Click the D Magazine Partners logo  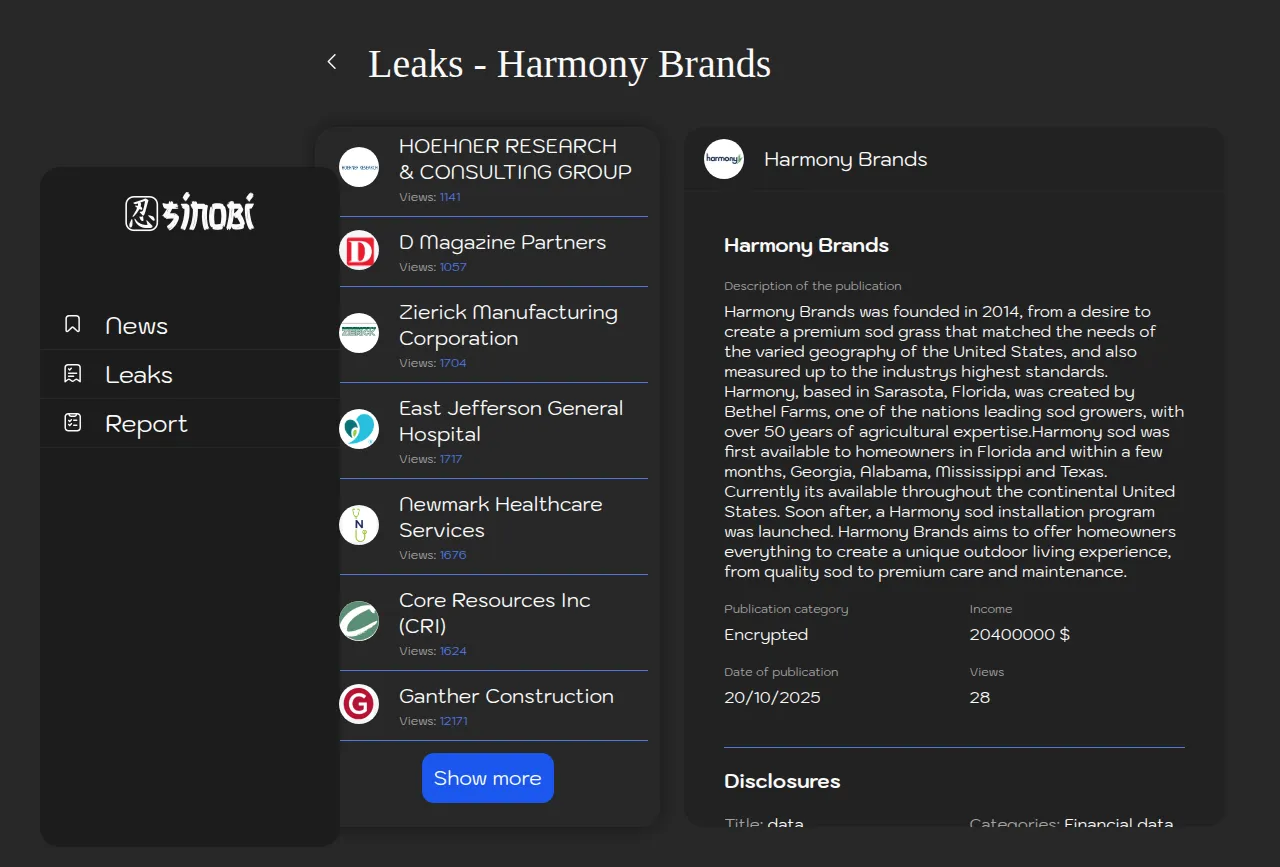[359, 251]
